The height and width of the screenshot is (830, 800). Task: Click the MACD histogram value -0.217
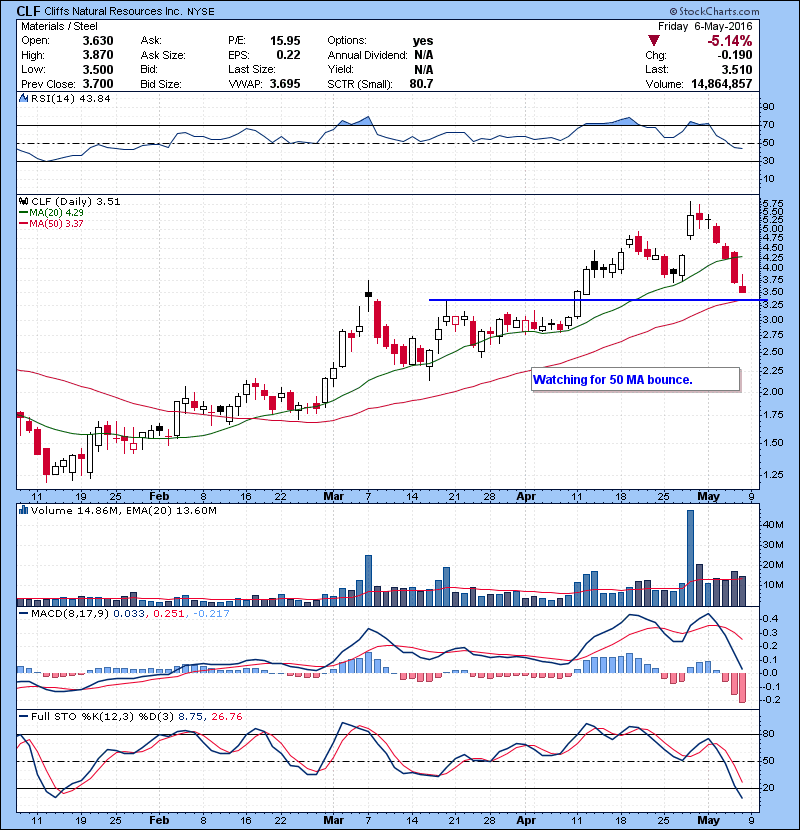tap(211, 614)
